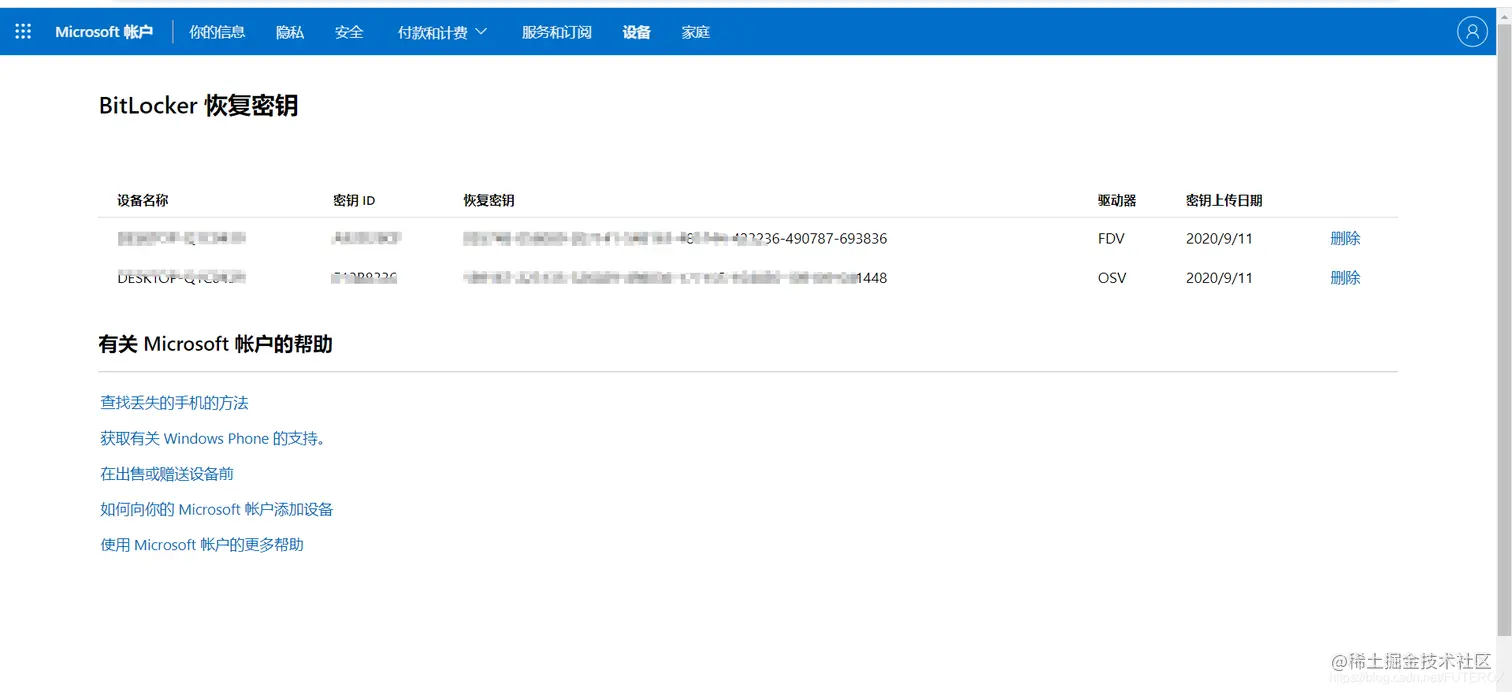This screenshot has width=1512, height=692.
Task: Select the upload date in the OSV row
Action: (1219, 277)
